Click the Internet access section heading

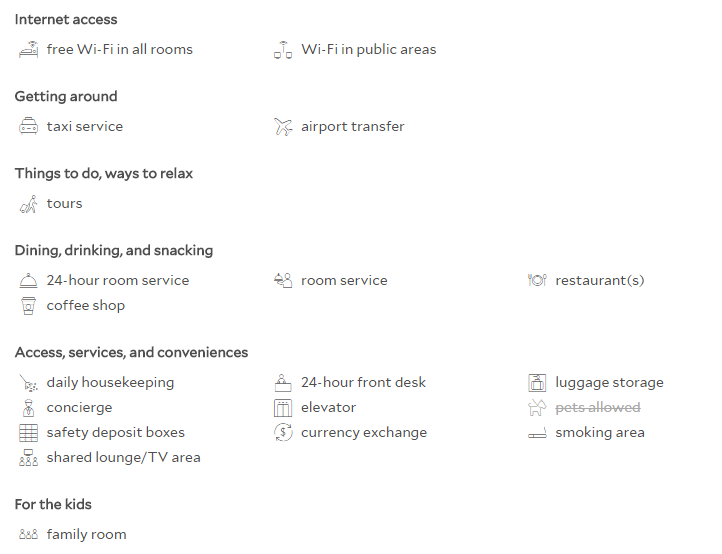coord(66,19)
